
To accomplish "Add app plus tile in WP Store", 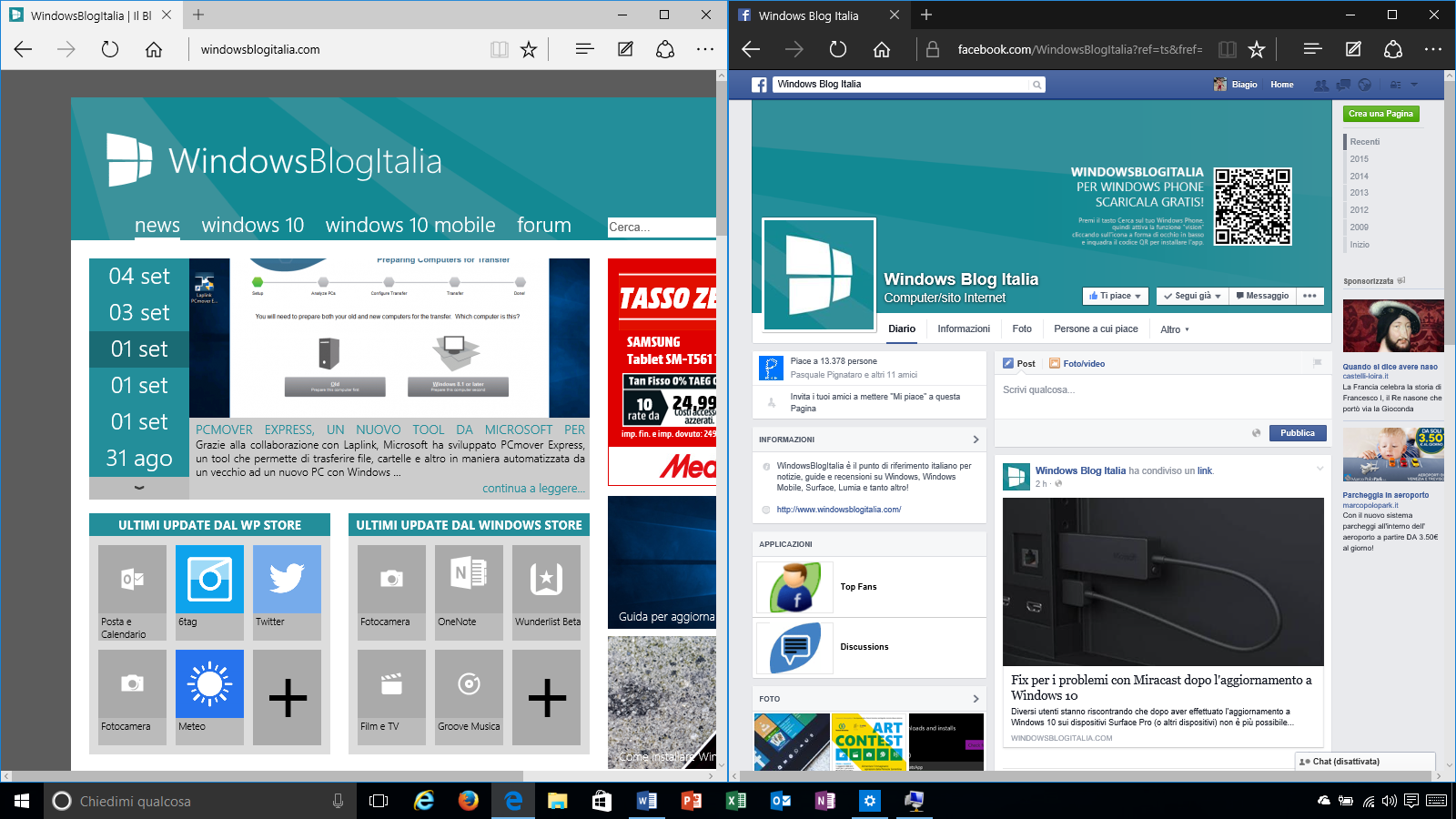I will pyautogui.click(x=287, y=698).
